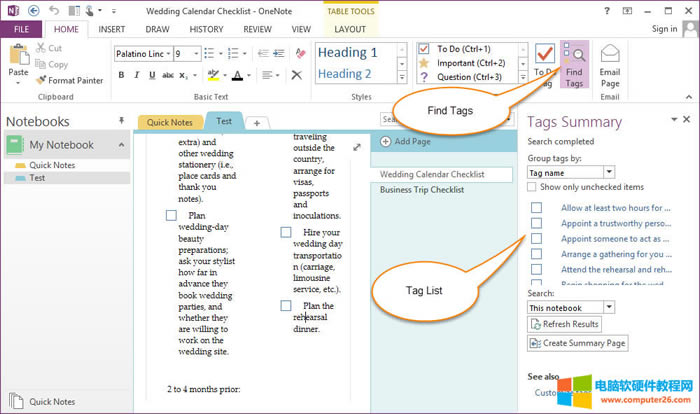Click the Refresh Results button
700x414 pixels.
(x=565, y=324)
